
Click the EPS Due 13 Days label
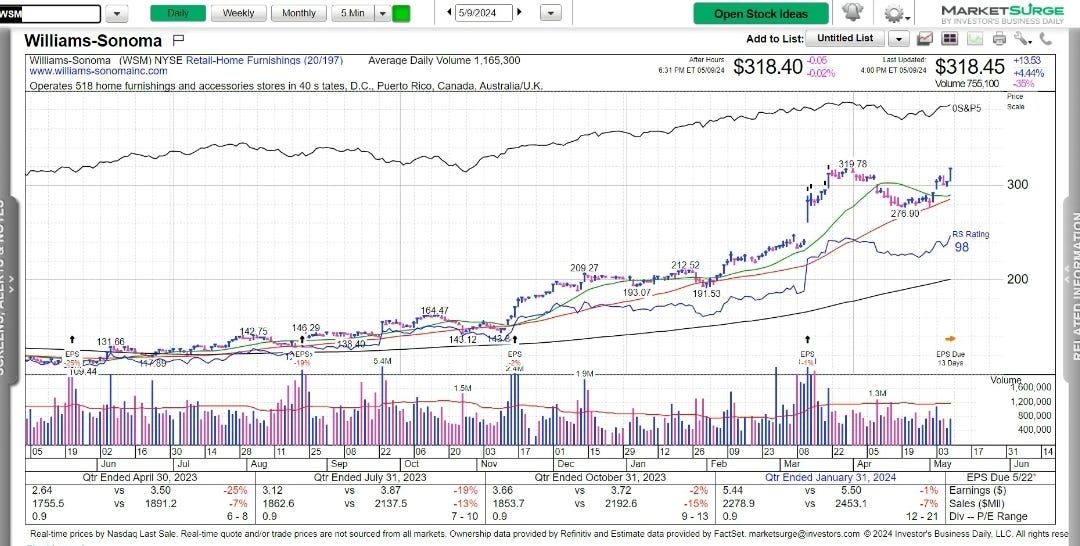point(950,358)
